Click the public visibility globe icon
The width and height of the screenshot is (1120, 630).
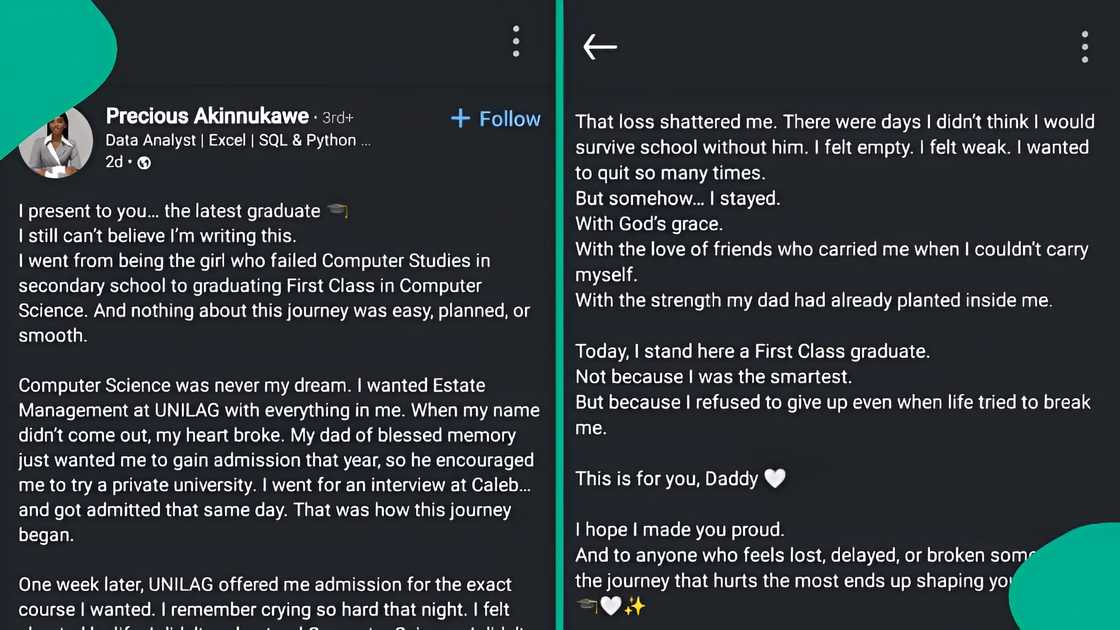pos(143,161)
